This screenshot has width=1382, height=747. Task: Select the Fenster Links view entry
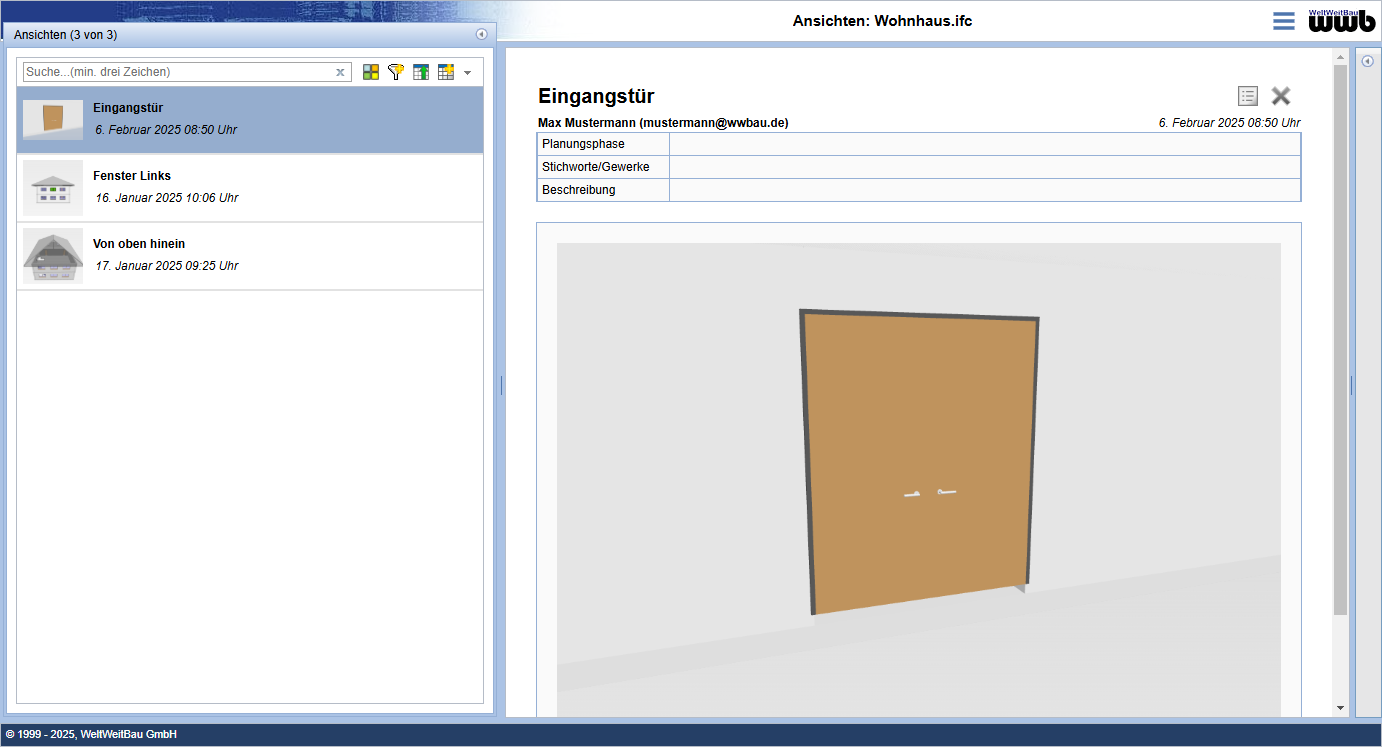pos(250,188)
